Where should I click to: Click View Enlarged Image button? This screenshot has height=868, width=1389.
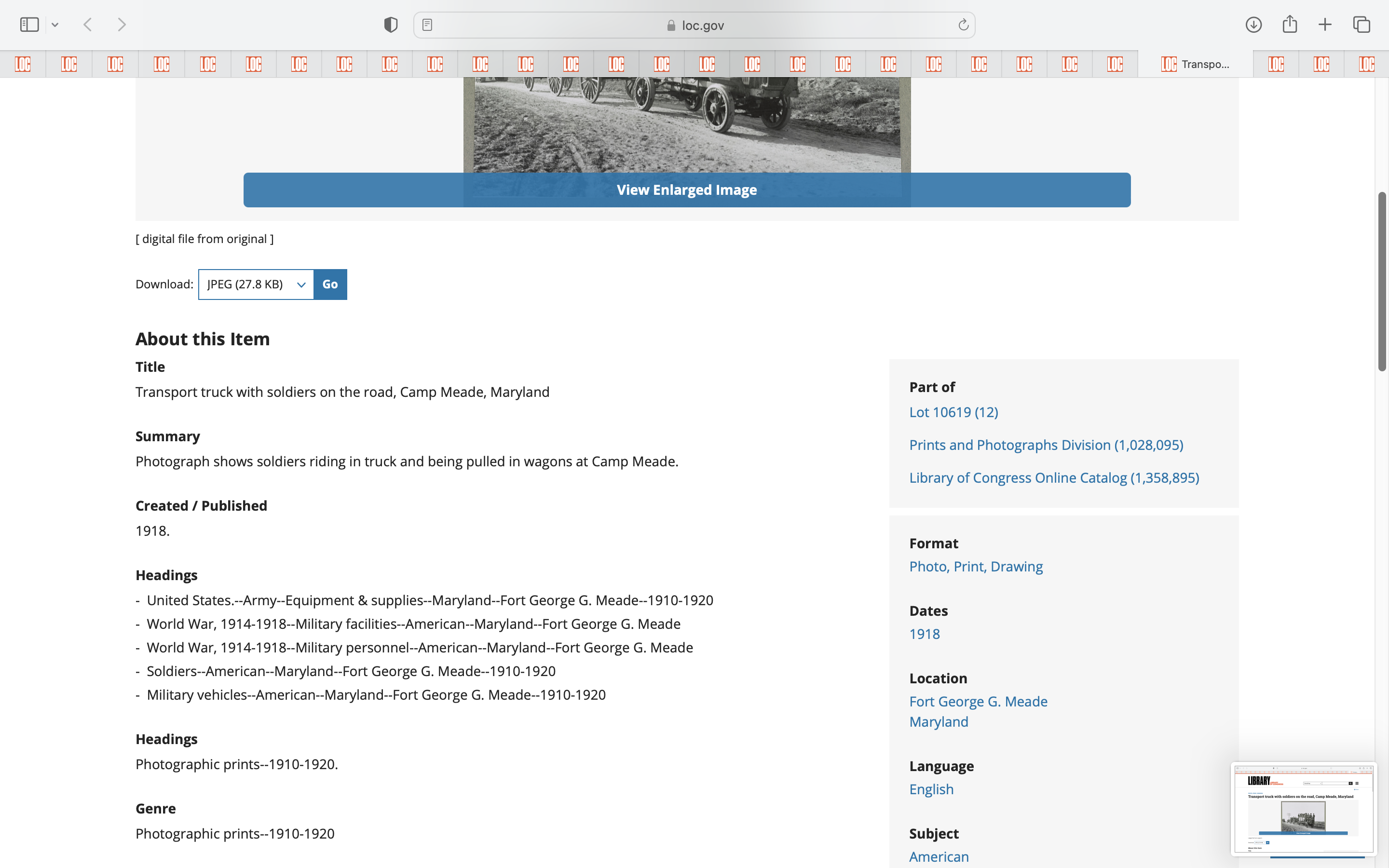pyautogui.click(x=686, y=190)
